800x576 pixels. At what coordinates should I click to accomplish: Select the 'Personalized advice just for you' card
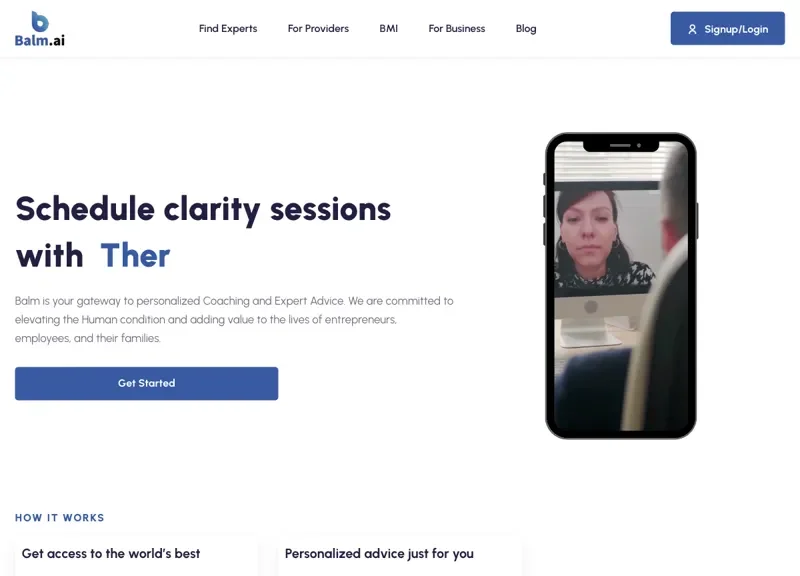pos(400,556)
